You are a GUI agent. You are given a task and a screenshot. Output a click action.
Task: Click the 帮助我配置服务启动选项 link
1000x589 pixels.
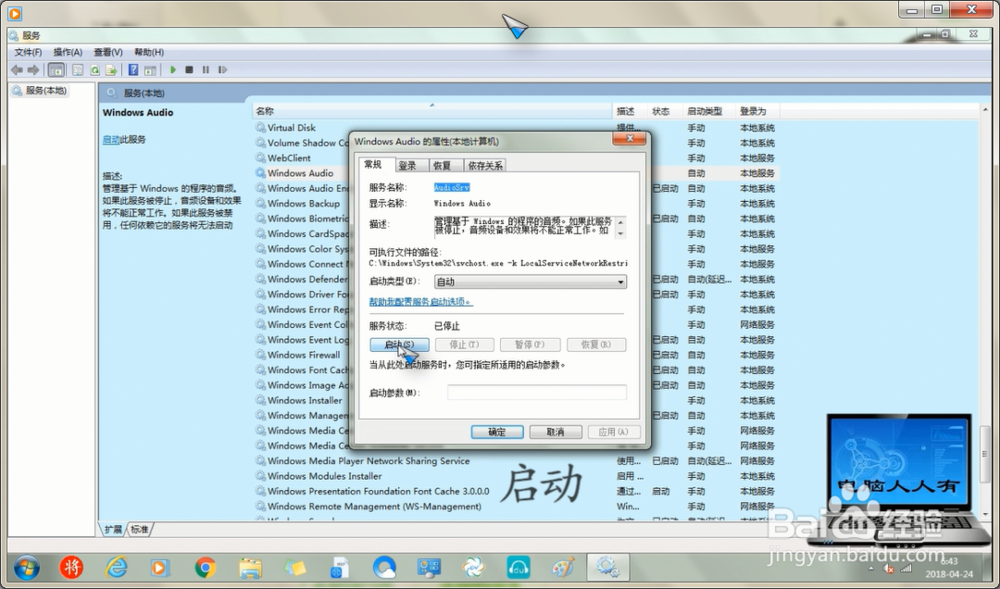421,302
